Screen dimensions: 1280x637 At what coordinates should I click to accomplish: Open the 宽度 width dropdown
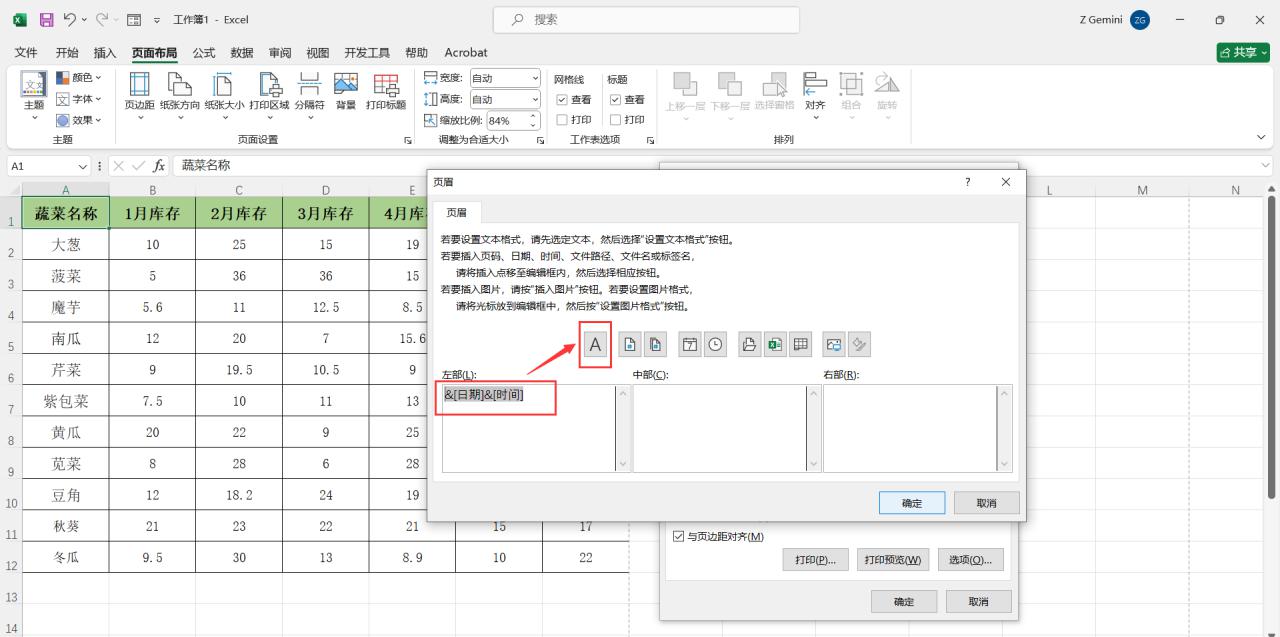[535, 78]
